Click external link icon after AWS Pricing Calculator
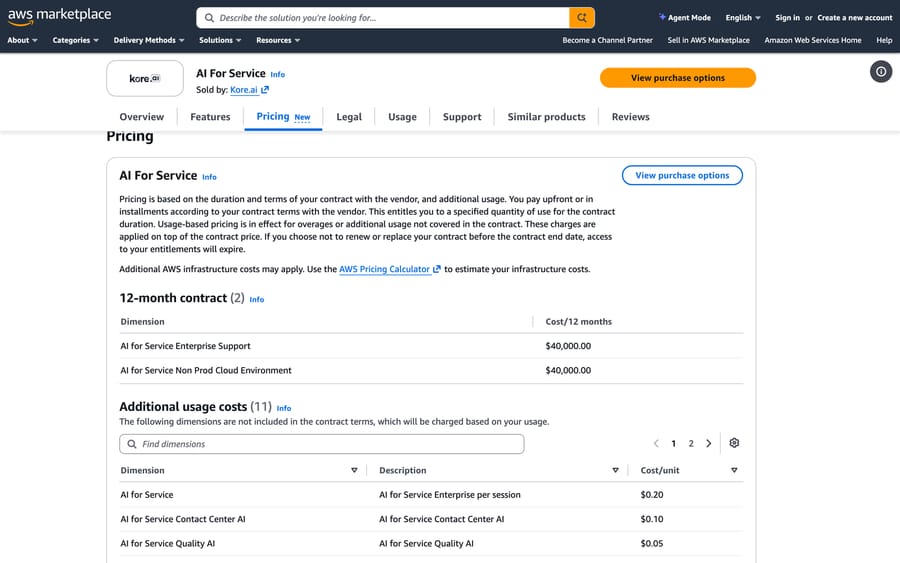This screenshot has height=563, width=900. click(x=437, y=269)
